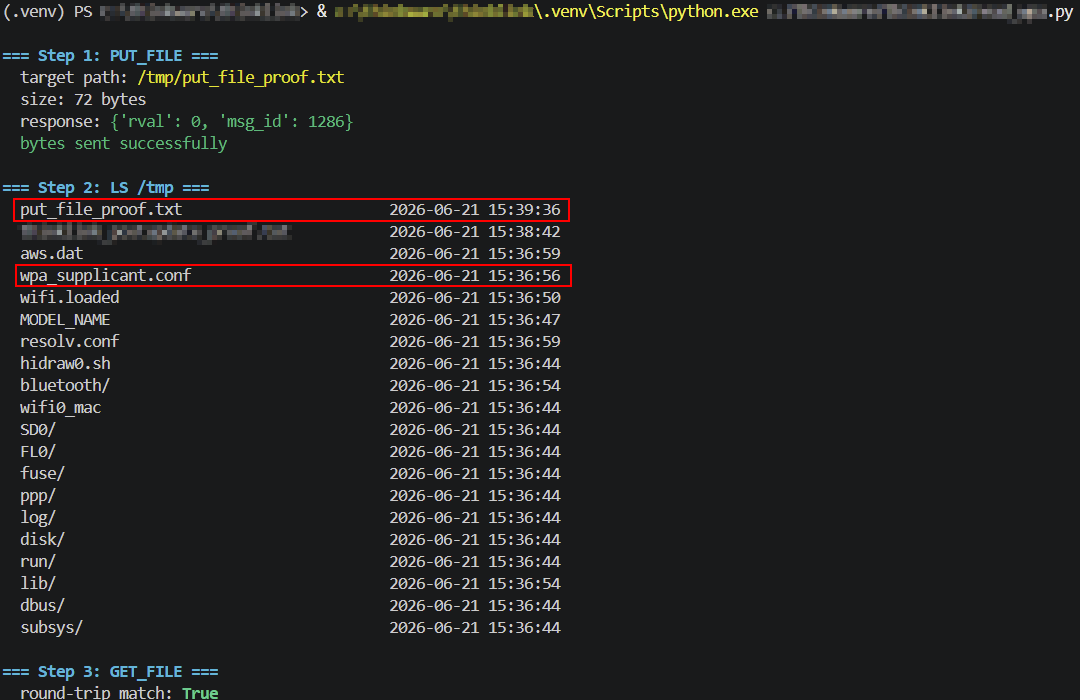Click the resolv.conf file name
Viewport: 1080px width, 700px height.
pyautogui.click(x=70, y=342)
